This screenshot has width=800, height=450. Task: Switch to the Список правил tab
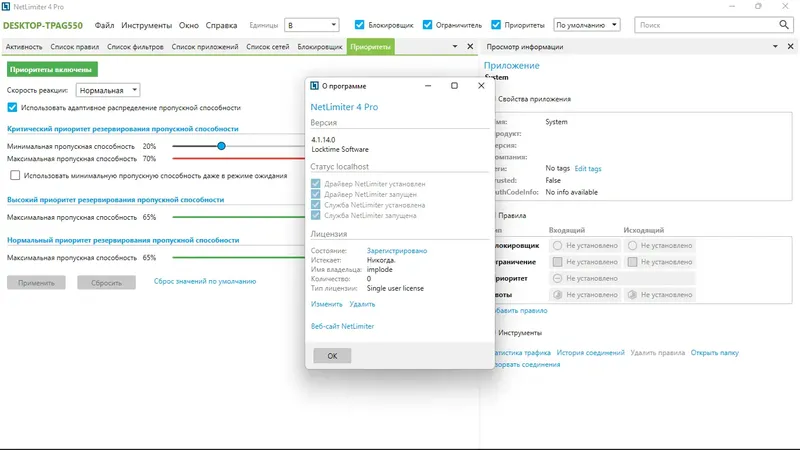[74, 46]
